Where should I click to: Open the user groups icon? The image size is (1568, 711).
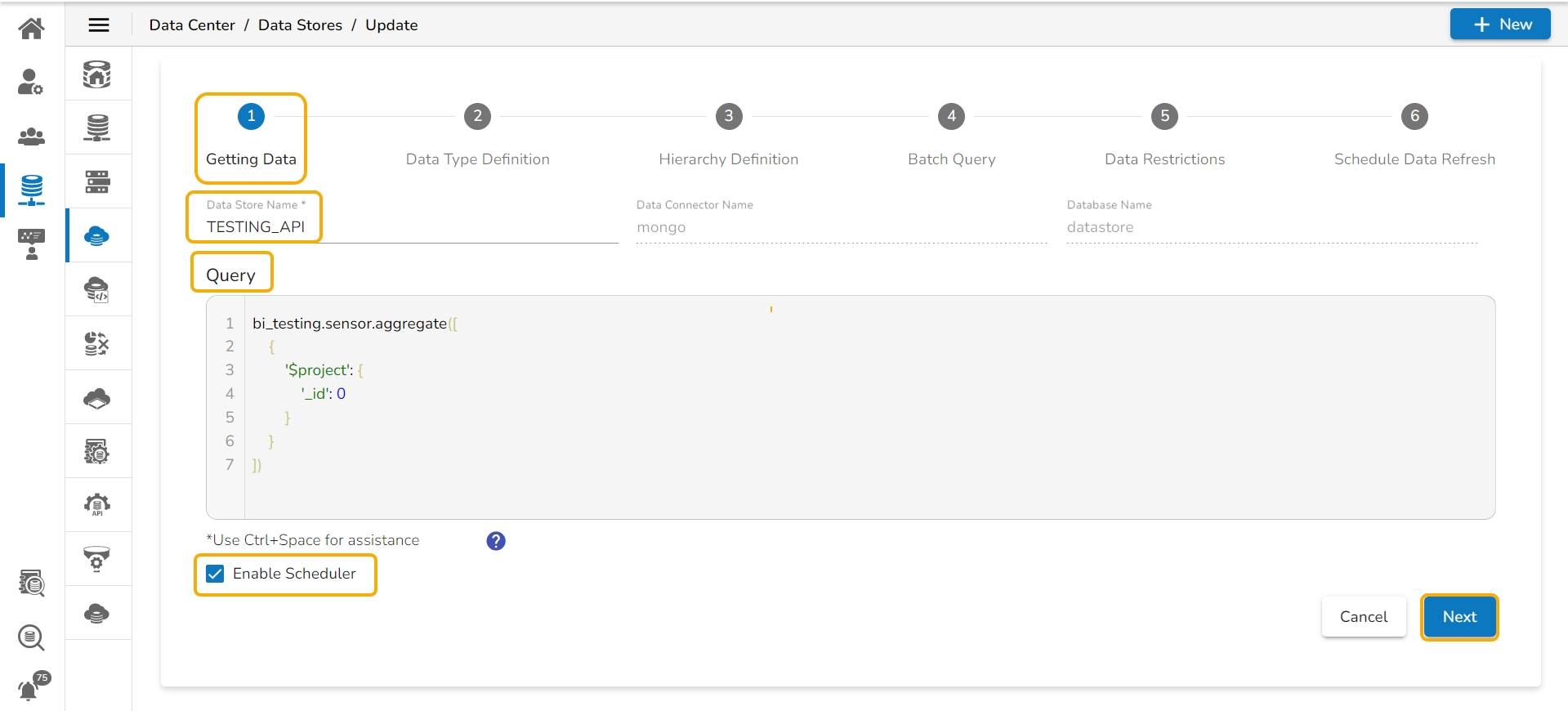point(31,136)
